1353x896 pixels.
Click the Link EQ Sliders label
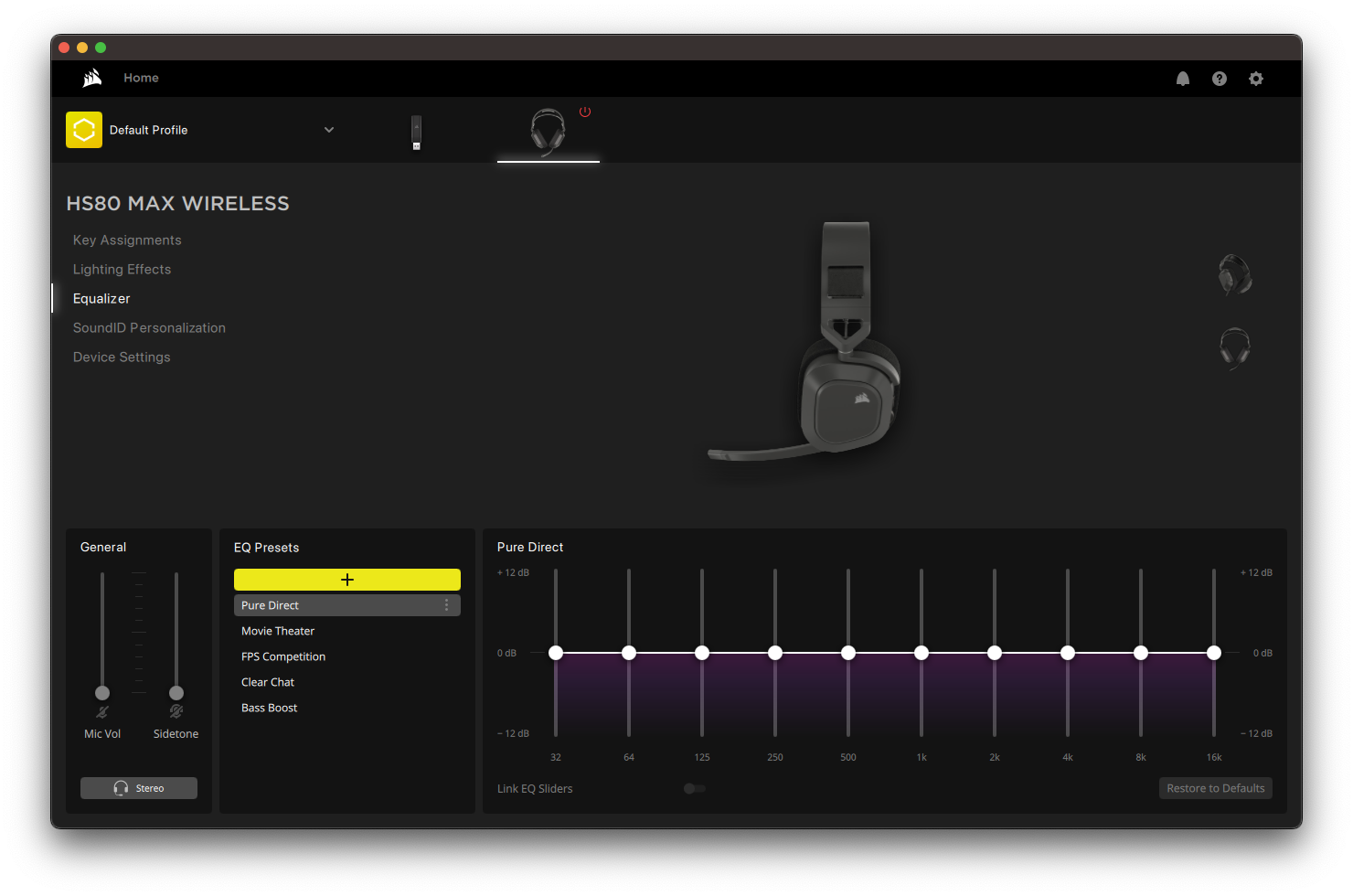click(x=535, y=788)
